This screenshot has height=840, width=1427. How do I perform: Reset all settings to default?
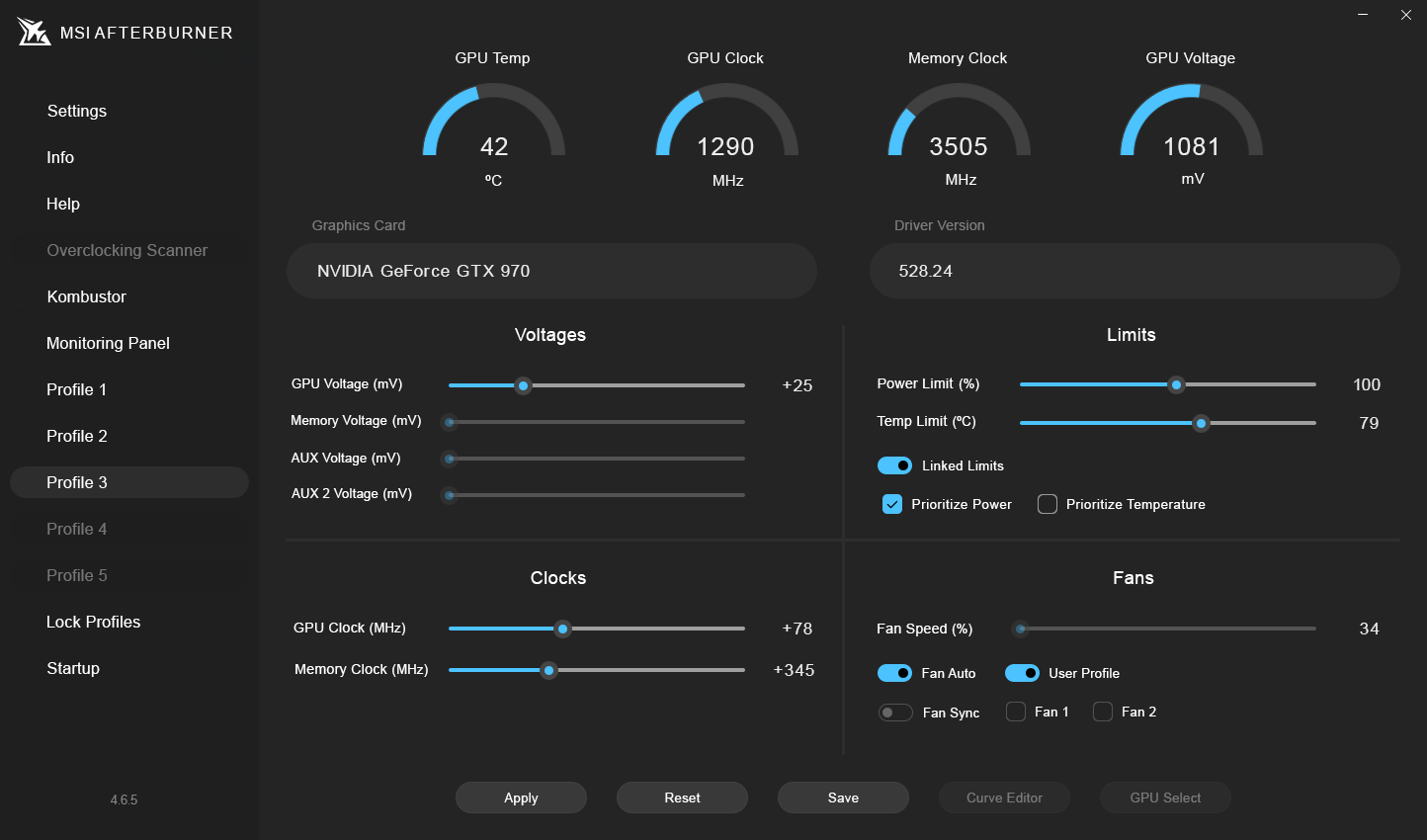pos(682,798)
